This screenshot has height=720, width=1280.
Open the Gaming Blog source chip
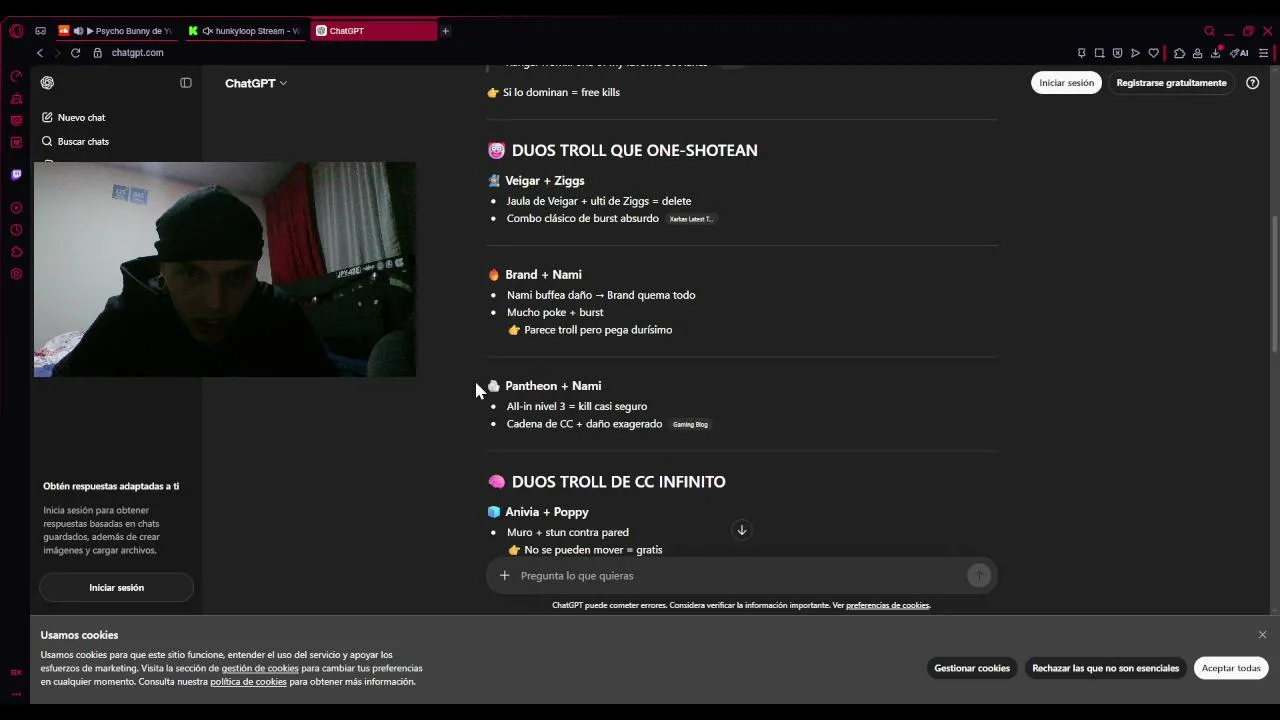pos(690,425)
